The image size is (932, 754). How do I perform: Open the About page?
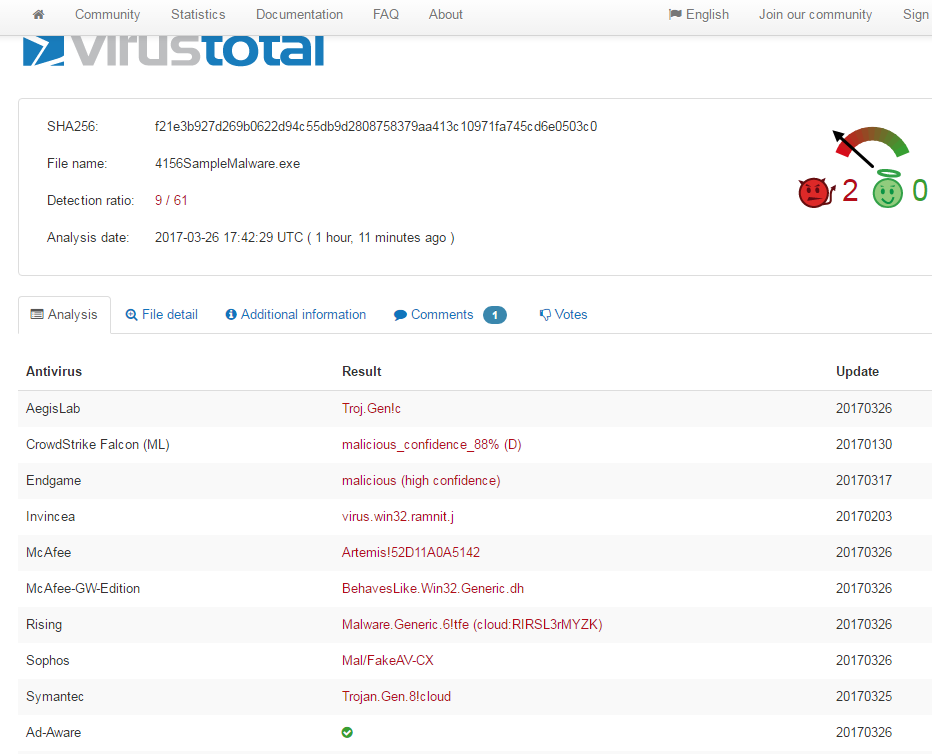tap(446, 14)
